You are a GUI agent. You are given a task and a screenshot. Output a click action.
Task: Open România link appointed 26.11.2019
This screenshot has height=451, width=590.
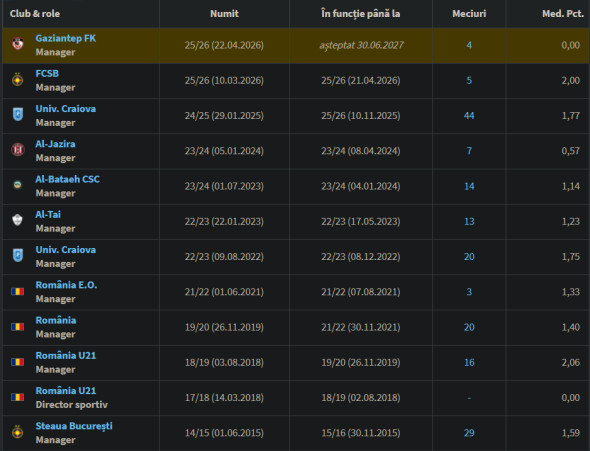tap(56, 320)
